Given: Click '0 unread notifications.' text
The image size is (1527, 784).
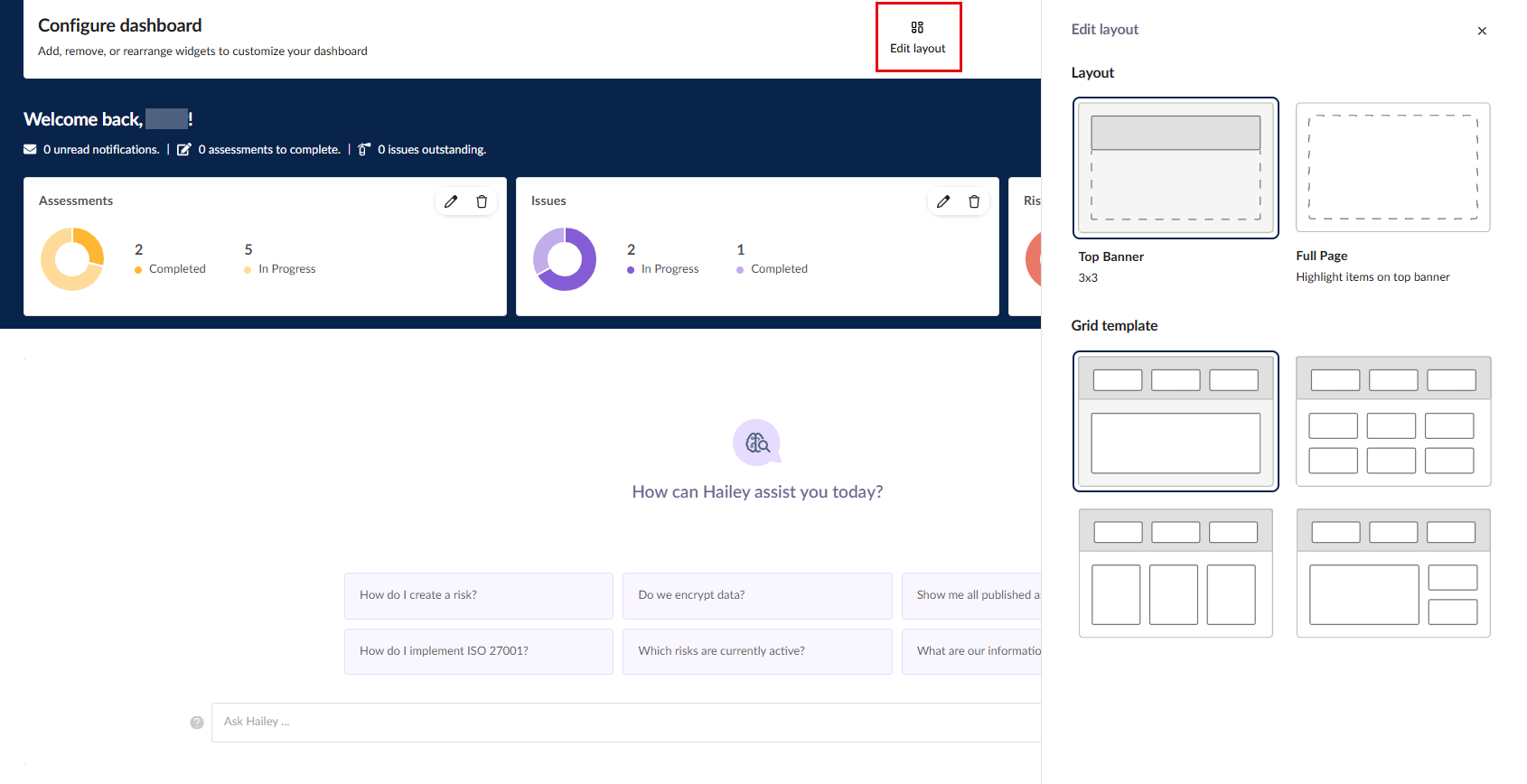Looking at the screenshot, I should pyautogui.click(x=101, y=150).
